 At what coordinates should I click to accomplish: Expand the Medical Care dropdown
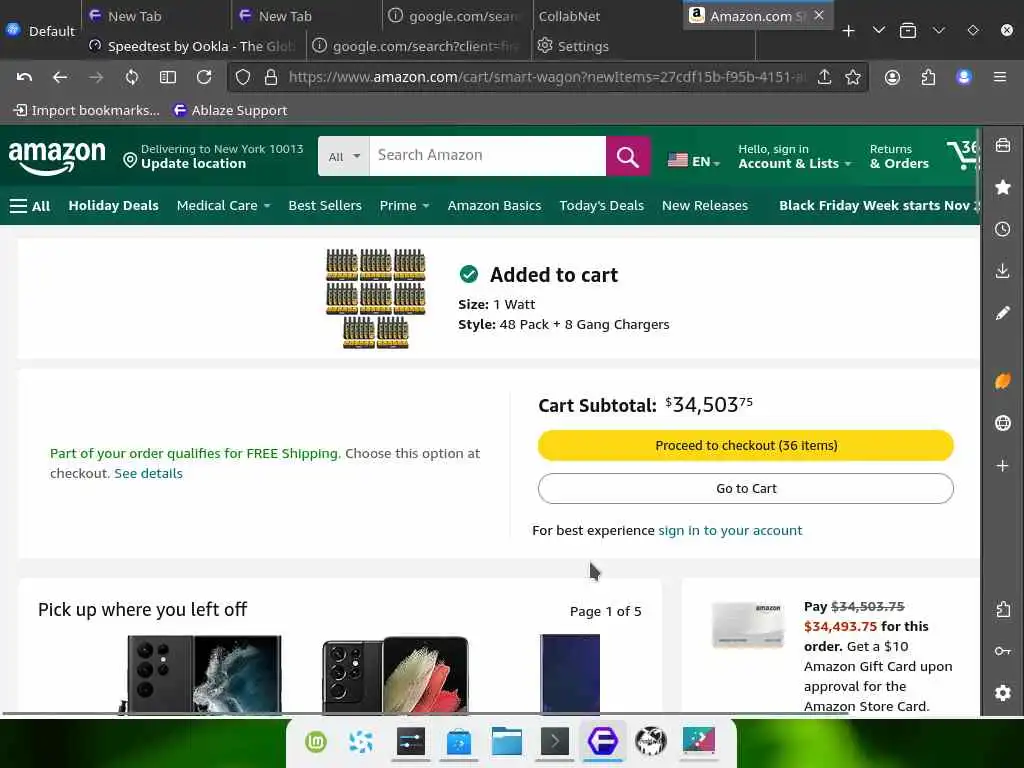coord(223,206)
